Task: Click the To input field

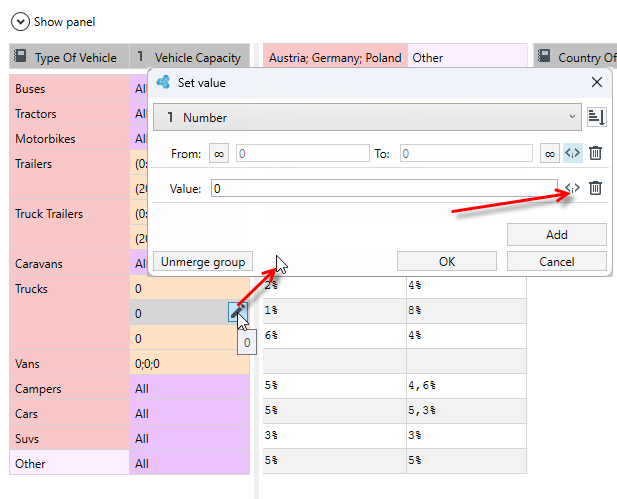Action: tap(466, 153)
